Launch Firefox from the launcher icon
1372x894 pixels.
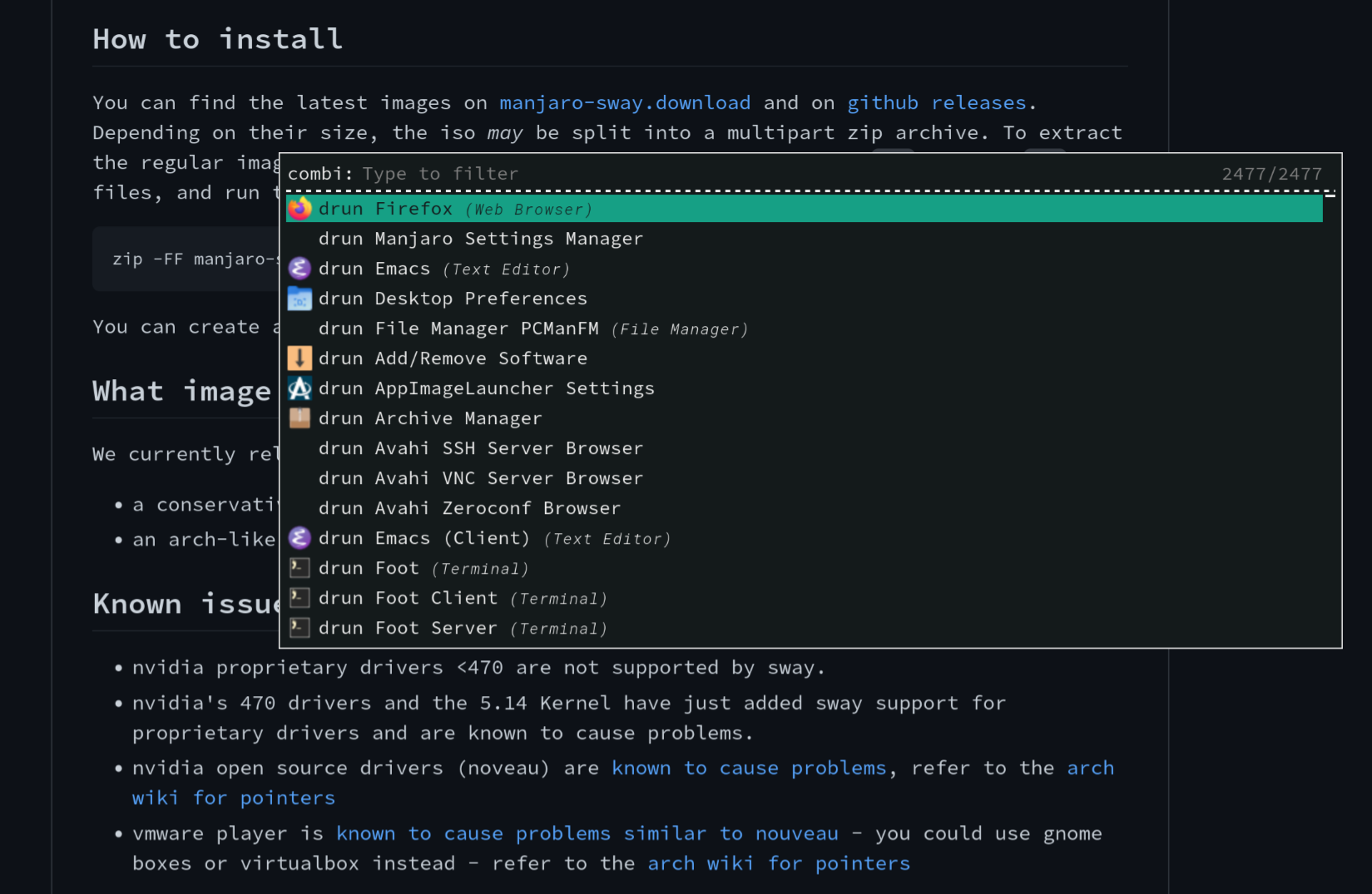click(300, 209)
